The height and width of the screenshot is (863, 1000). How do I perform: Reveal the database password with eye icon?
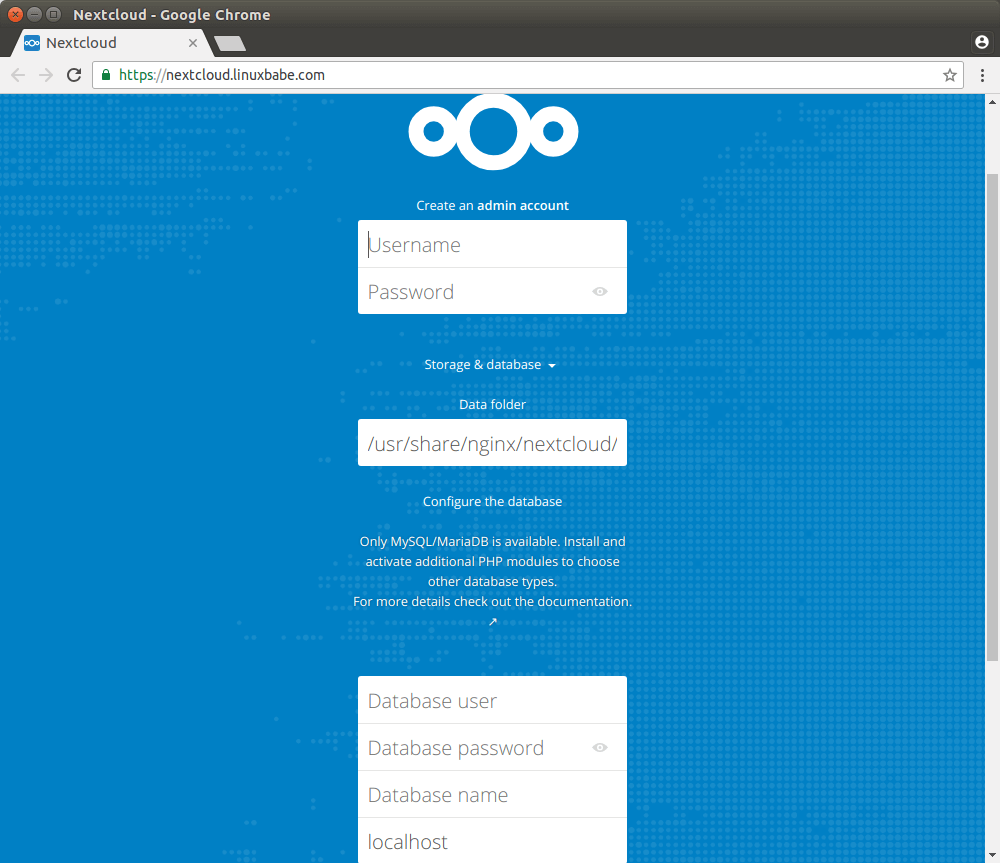pos(599,748)
